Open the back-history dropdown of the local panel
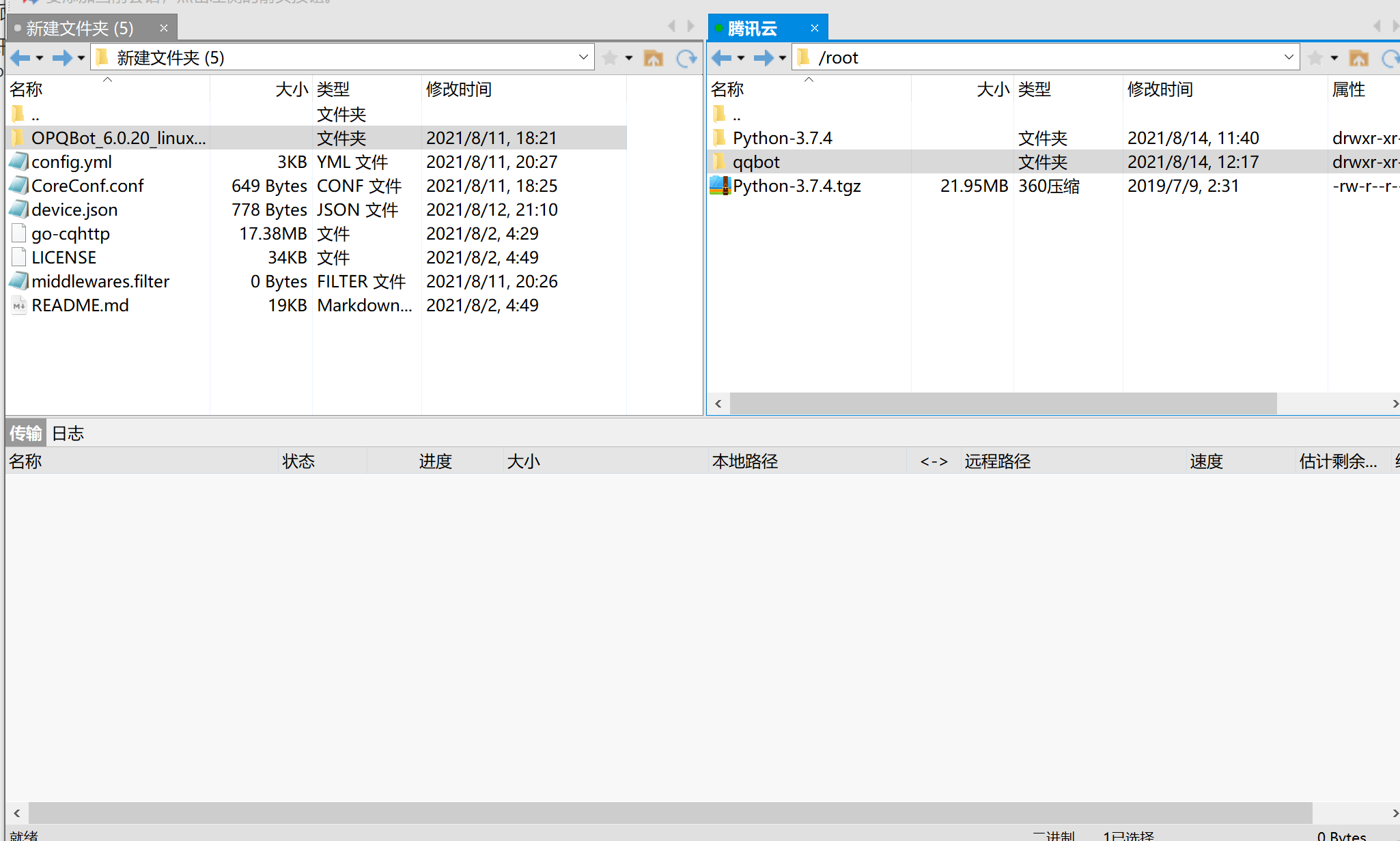 pos(39,57)
